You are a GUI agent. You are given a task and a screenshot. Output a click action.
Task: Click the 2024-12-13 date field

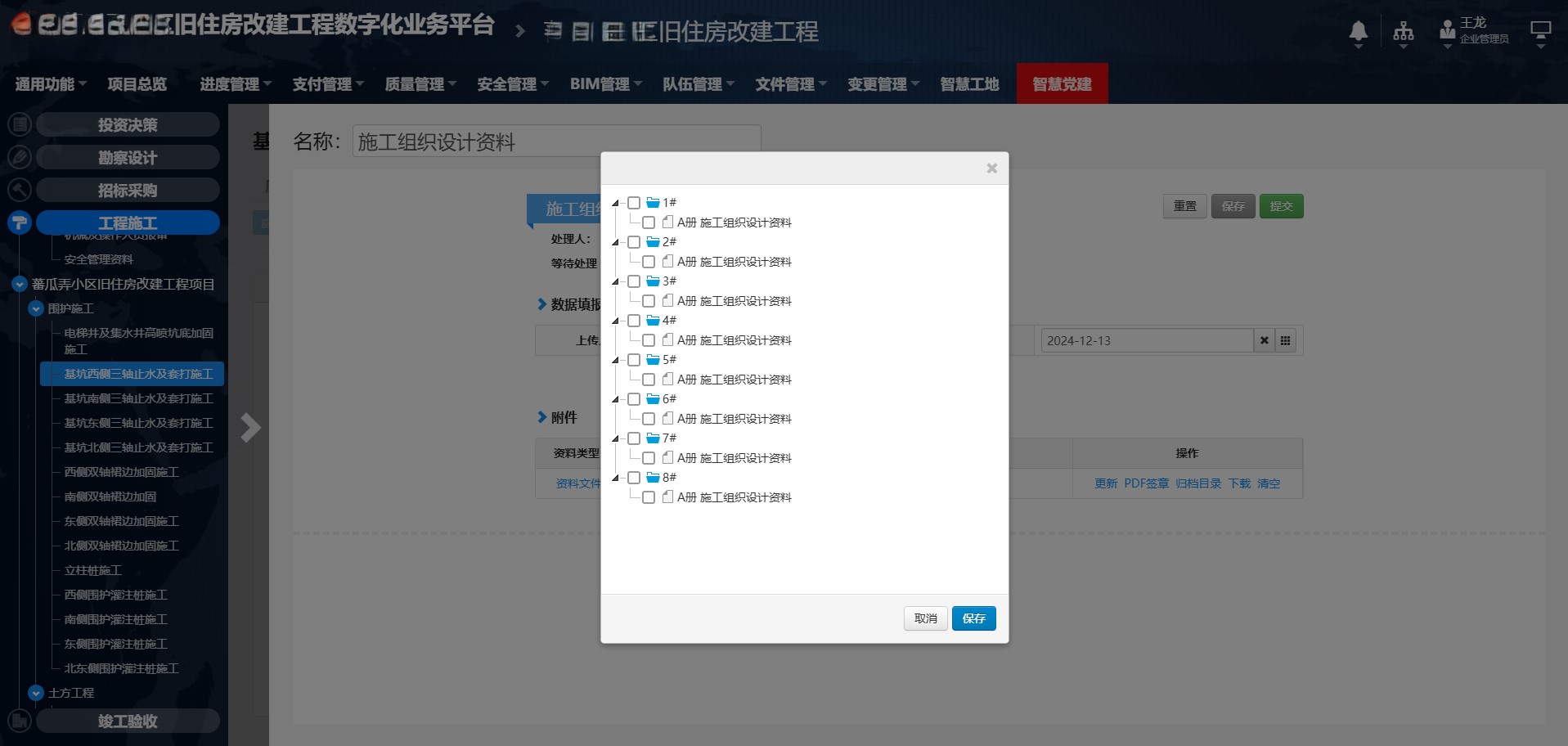pyautogui.click(x=1145, y=341)
